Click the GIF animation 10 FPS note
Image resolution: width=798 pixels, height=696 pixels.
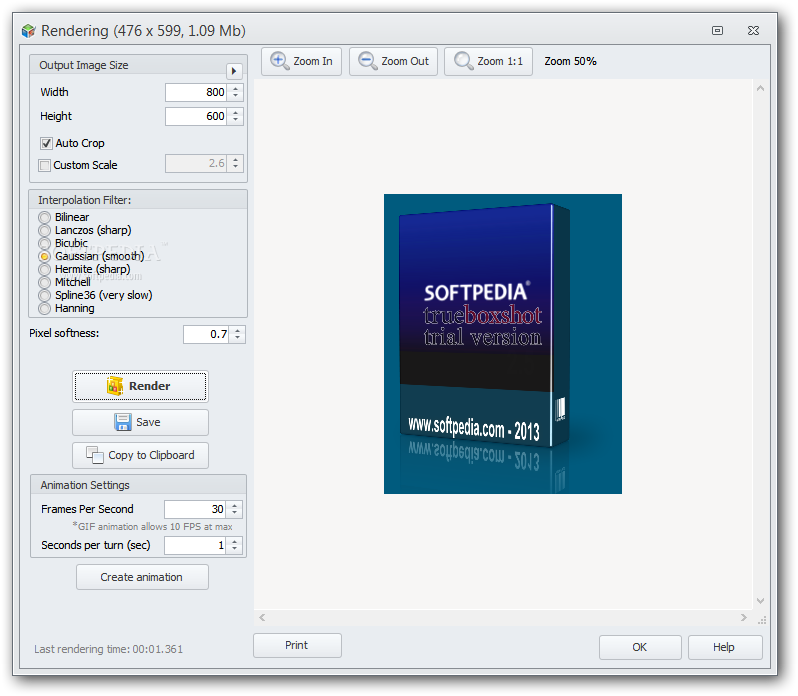click(x=153, y=527)
